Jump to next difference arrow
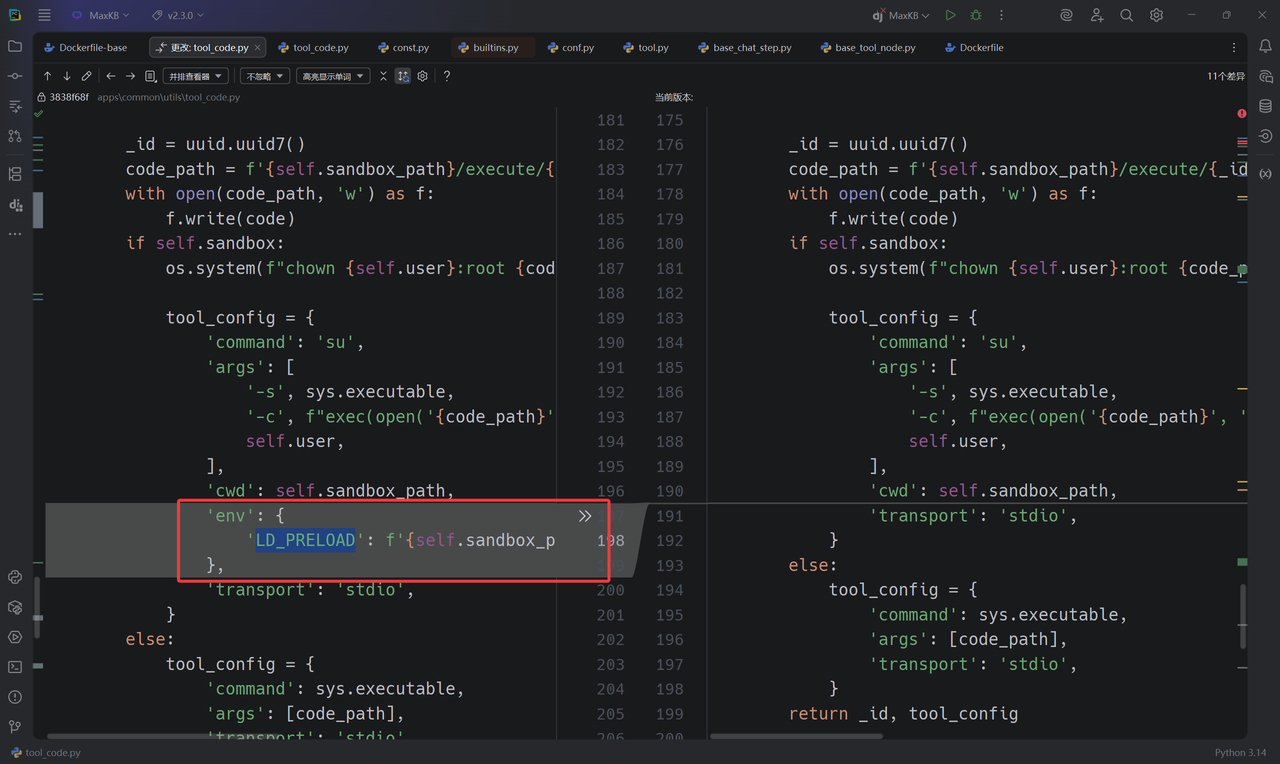This screenshot has width=1280, height=764. [x=67, y=76]
